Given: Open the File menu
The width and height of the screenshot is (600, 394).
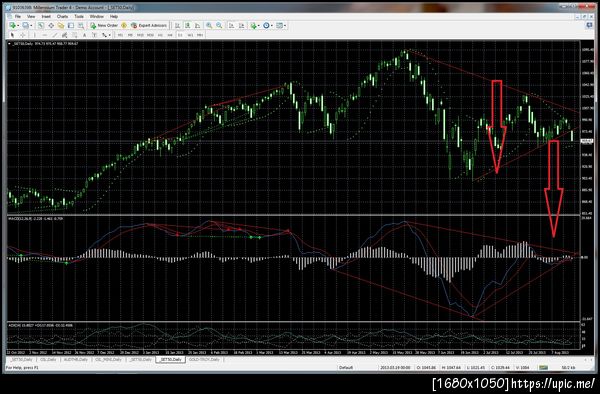Looking at the screenshot, I should pos(18,16).
